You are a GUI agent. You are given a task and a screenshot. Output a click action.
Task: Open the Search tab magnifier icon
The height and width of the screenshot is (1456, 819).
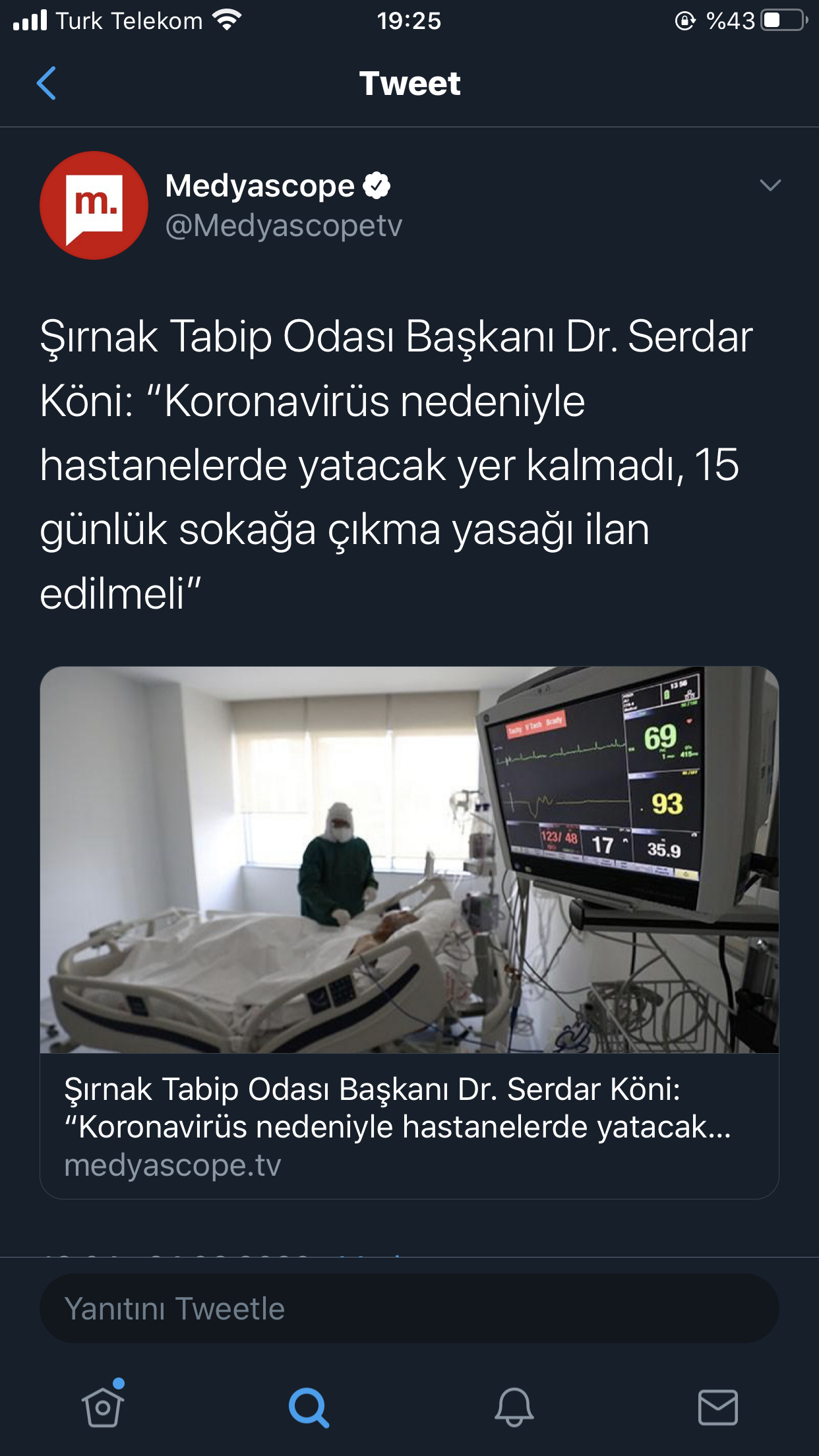click(309, 1407)
